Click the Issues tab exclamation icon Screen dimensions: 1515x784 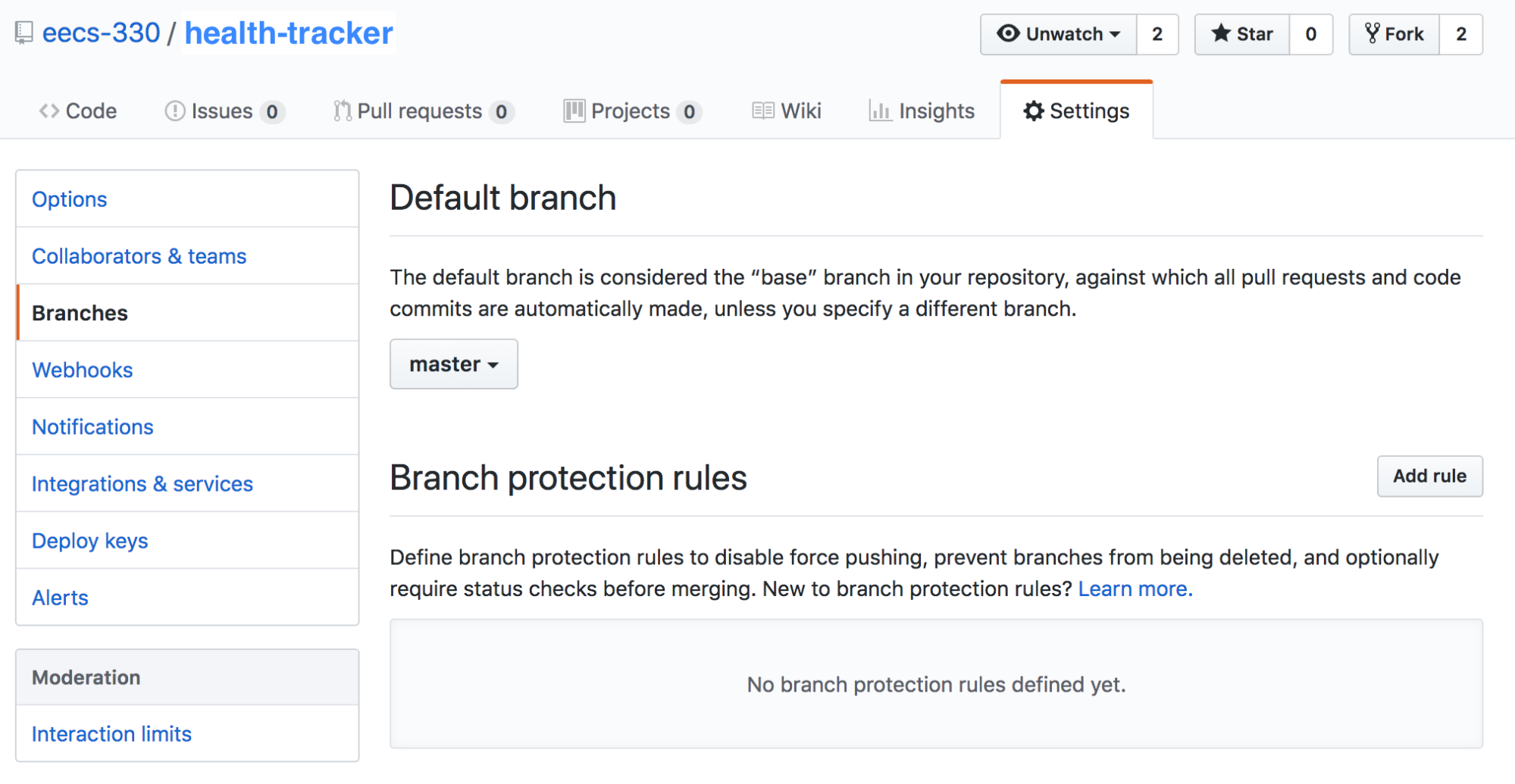point(175,111)
